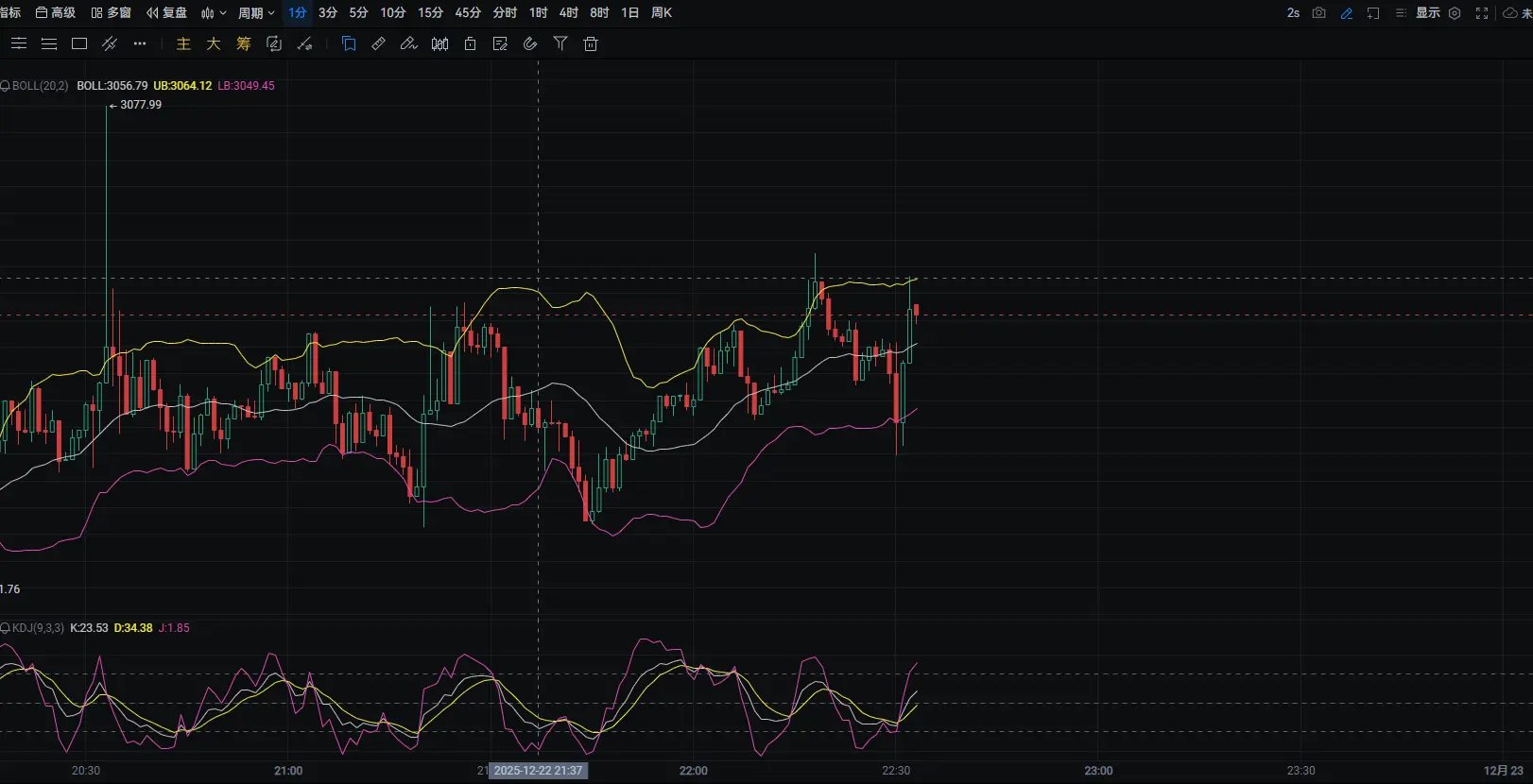Toggle the 大 indicator button
Viewport: 1533px width, 784px height.
214,44
